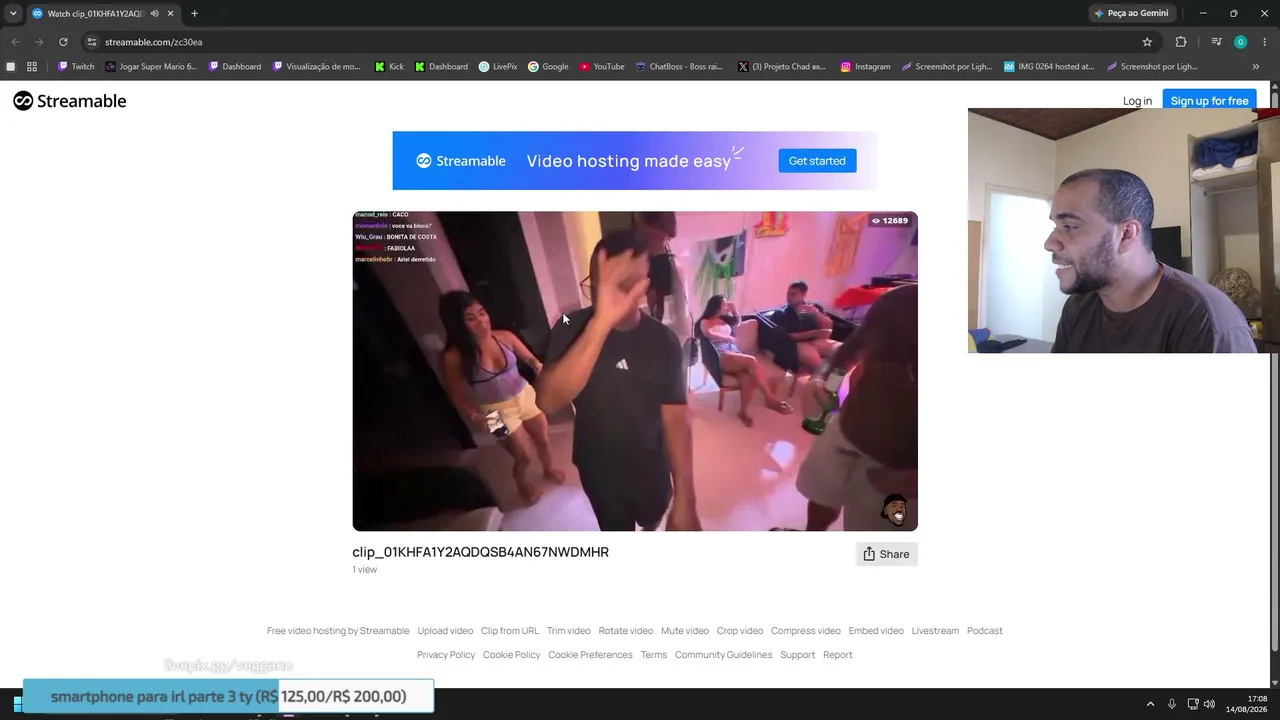Click the clip title text below the video
Screen dimensions: 1280x720
[480, 552]
